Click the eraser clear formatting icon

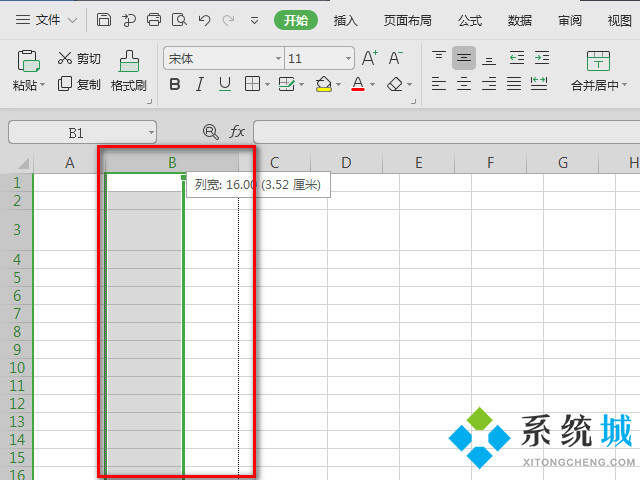click(395, 84)
